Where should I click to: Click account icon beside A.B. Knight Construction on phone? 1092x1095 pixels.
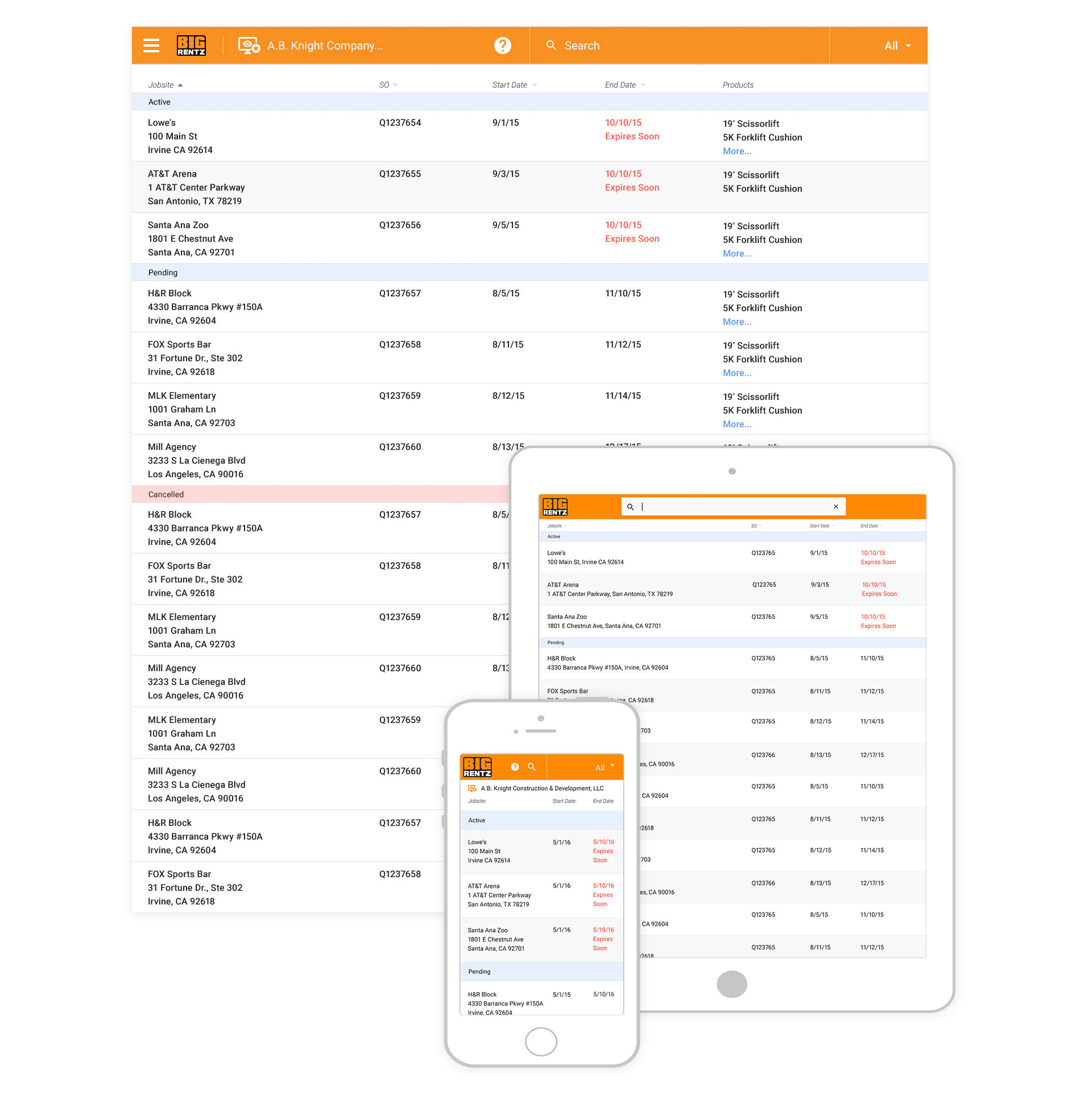point(472,788)
